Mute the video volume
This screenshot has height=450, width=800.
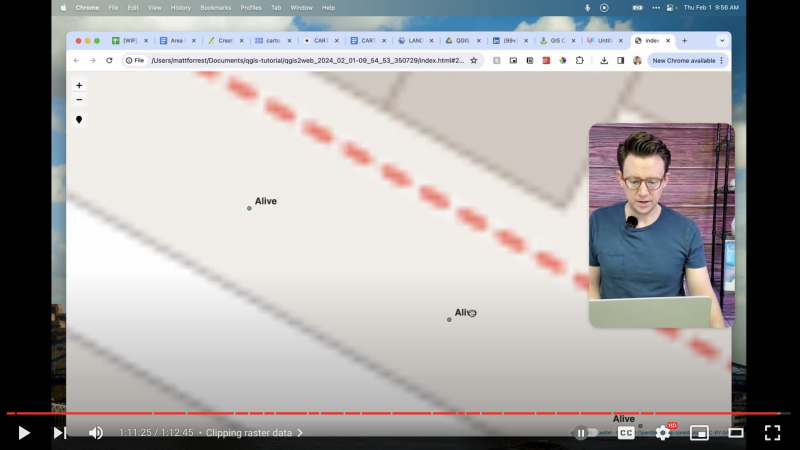point(96,432)
